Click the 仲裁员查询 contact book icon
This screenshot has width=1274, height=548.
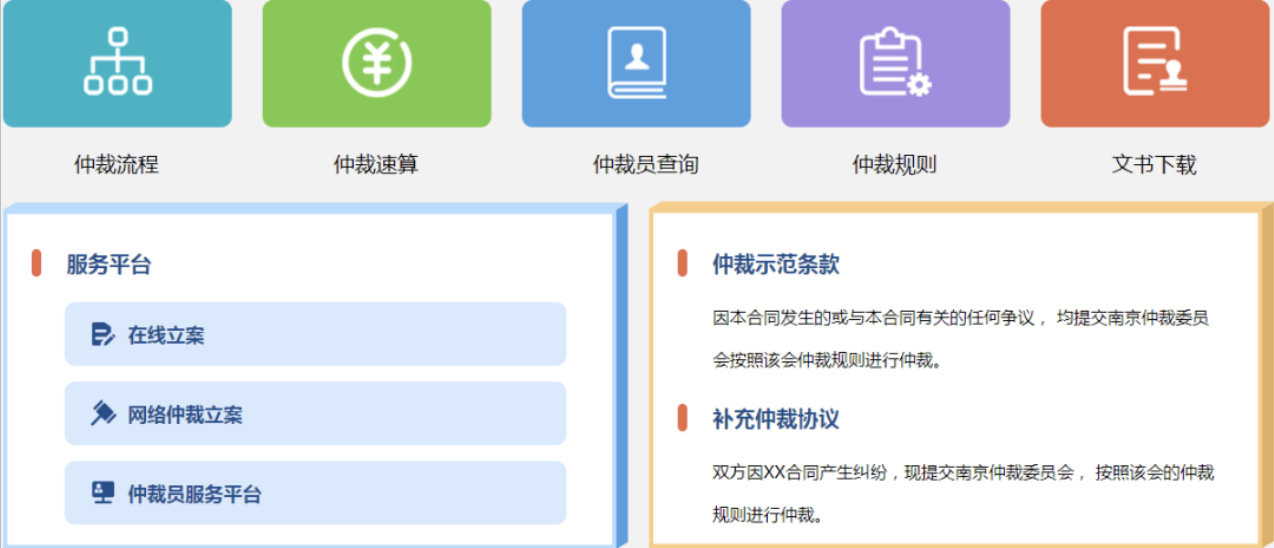click(636, 62)
